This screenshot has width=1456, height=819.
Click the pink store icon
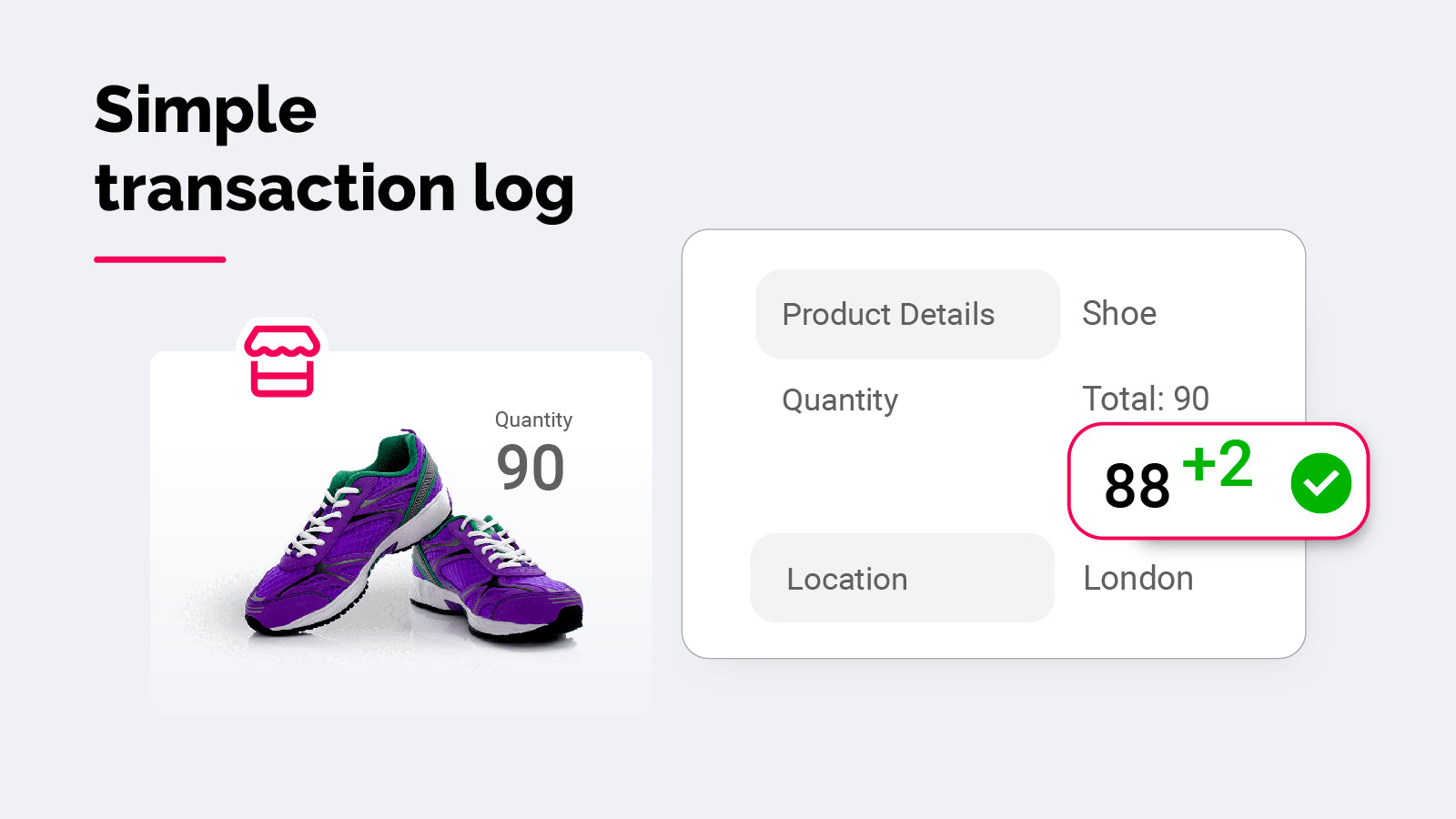tap(282, 360)
